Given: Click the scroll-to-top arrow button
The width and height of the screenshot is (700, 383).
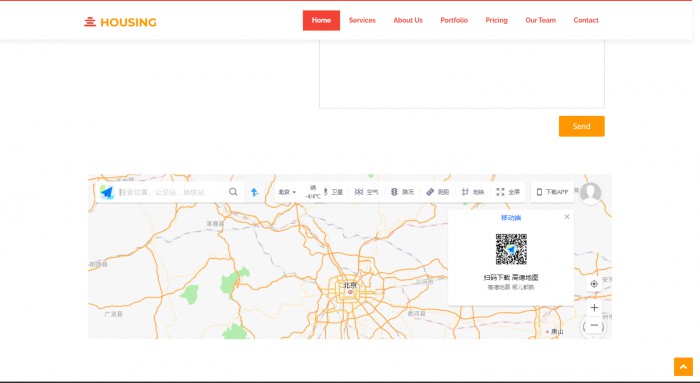Looking at the screenshot, I should (683, 366).
